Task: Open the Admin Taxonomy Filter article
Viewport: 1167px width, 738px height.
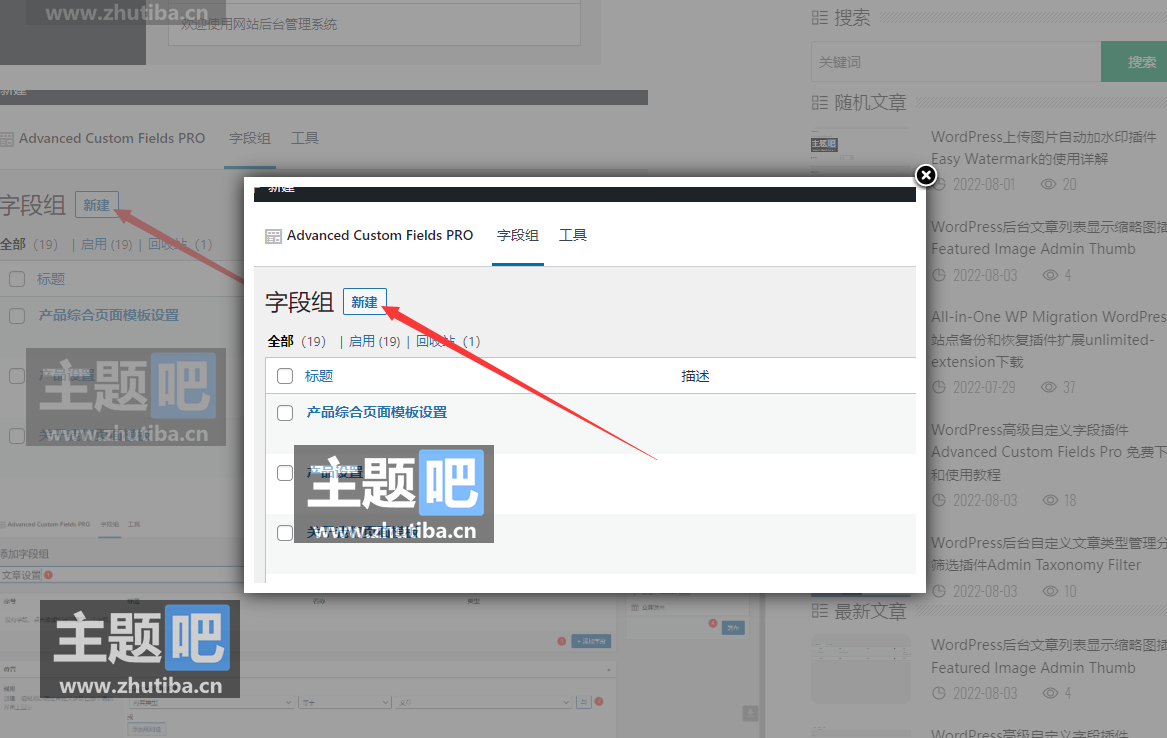Action: (1048, 554)
